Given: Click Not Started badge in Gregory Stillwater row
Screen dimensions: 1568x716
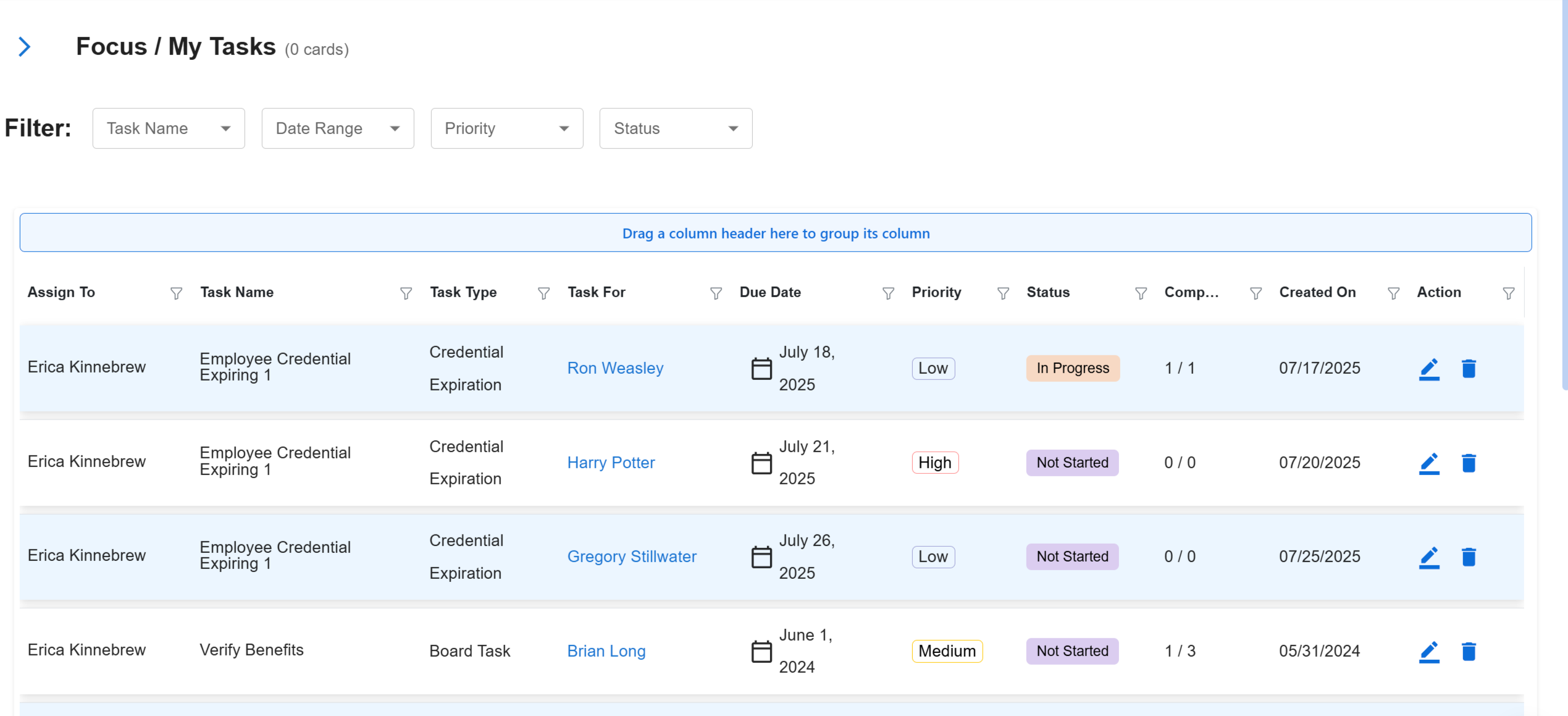Looking at the screenshot, I should tap(1072, 557).
